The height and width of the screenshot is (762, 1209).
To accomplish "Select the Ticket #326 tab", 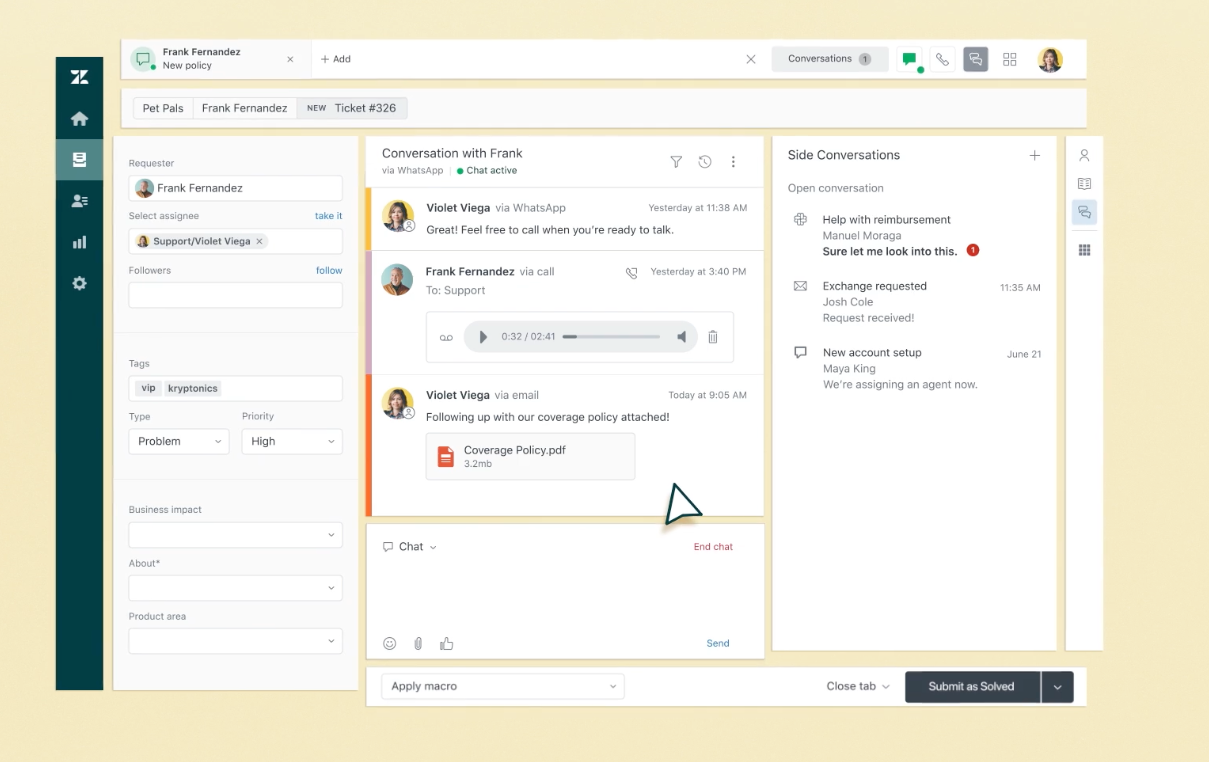I will pyautogui.click(x=352, y=108).
